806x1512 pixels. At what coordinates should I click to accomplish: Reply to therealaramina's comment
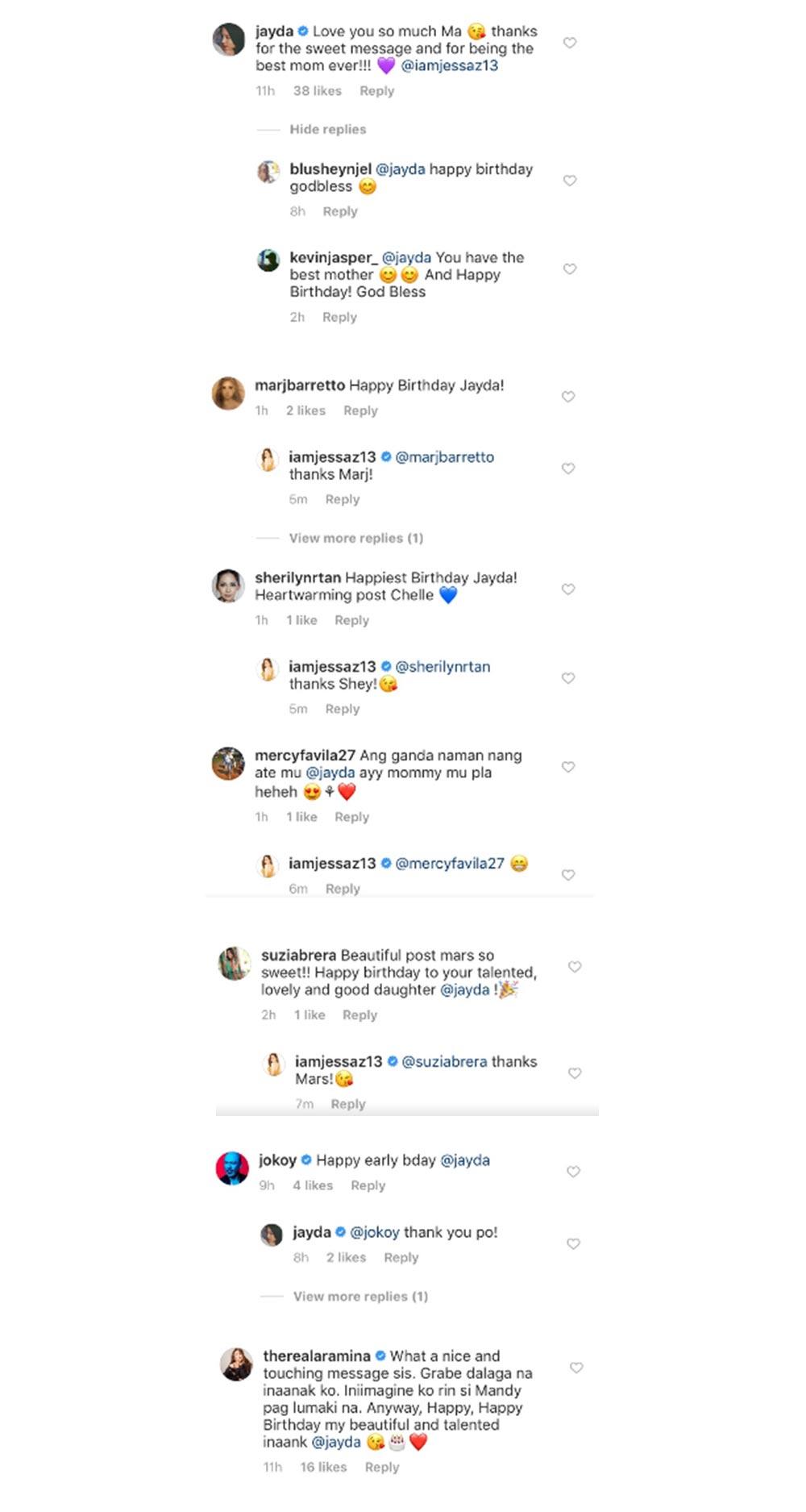[382, 1467]
